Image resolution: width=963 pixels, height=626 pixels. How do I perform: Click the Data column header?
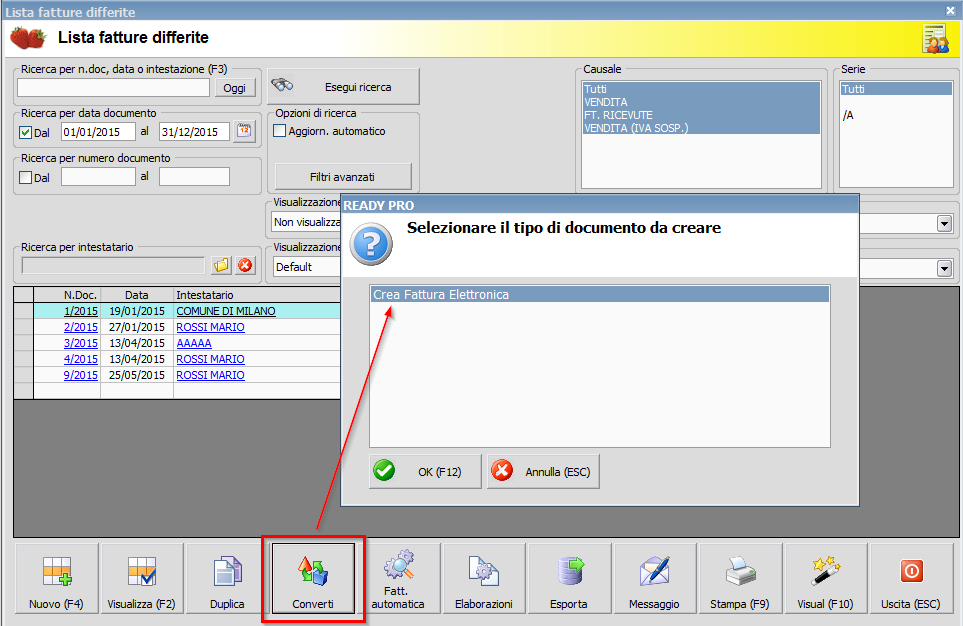tap(137, 295)
